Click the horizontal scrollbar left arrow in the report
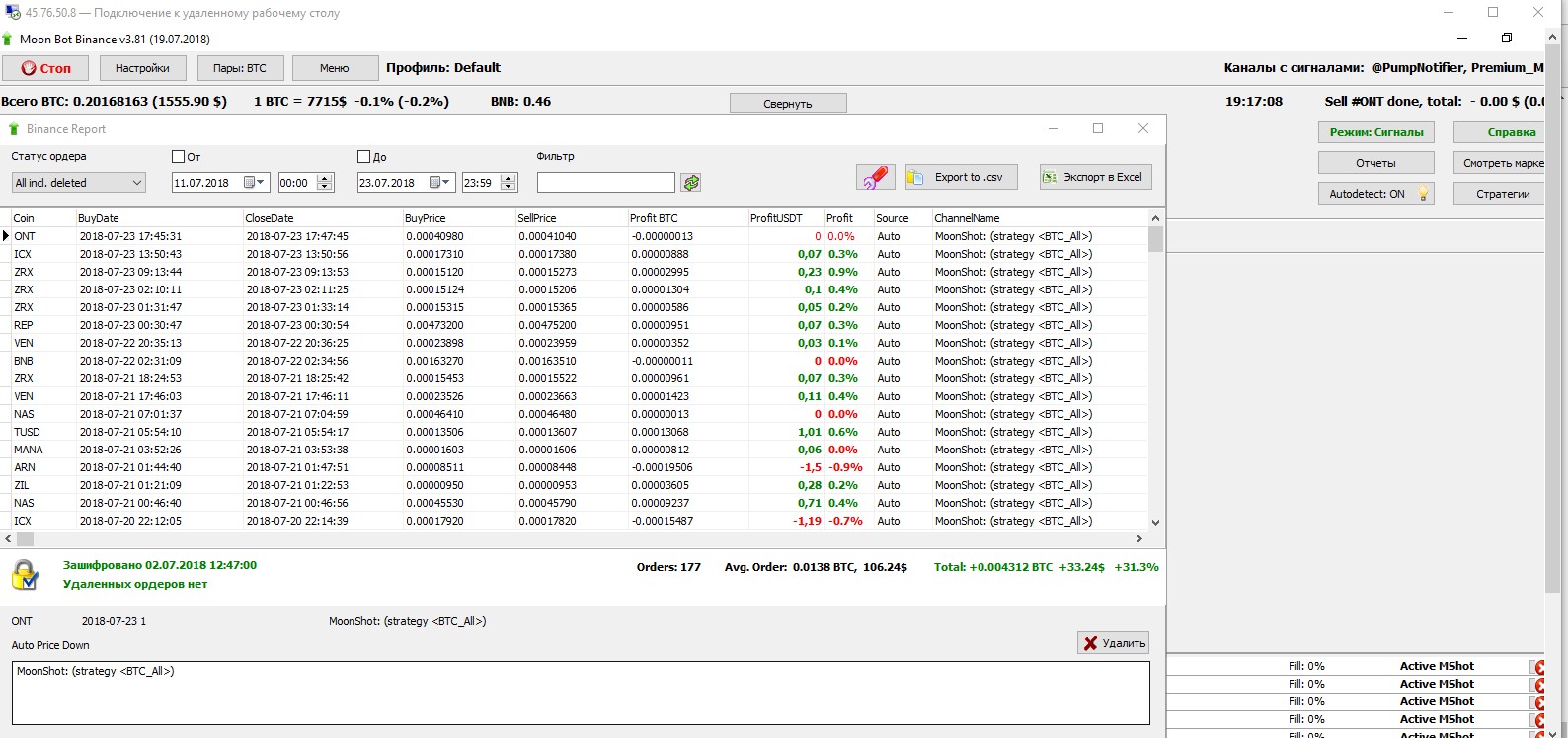 (x=9, y=539)
